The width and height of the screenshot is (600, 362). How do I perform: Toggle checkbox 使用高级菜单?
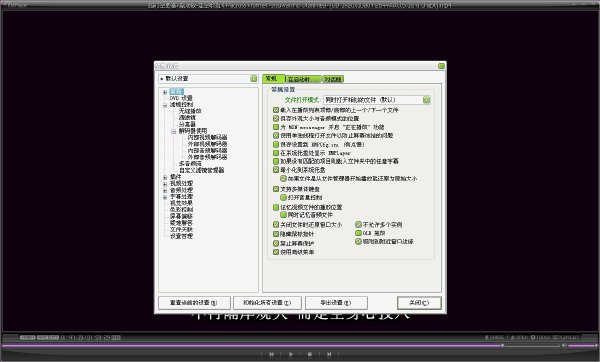(x=276, y=252)
